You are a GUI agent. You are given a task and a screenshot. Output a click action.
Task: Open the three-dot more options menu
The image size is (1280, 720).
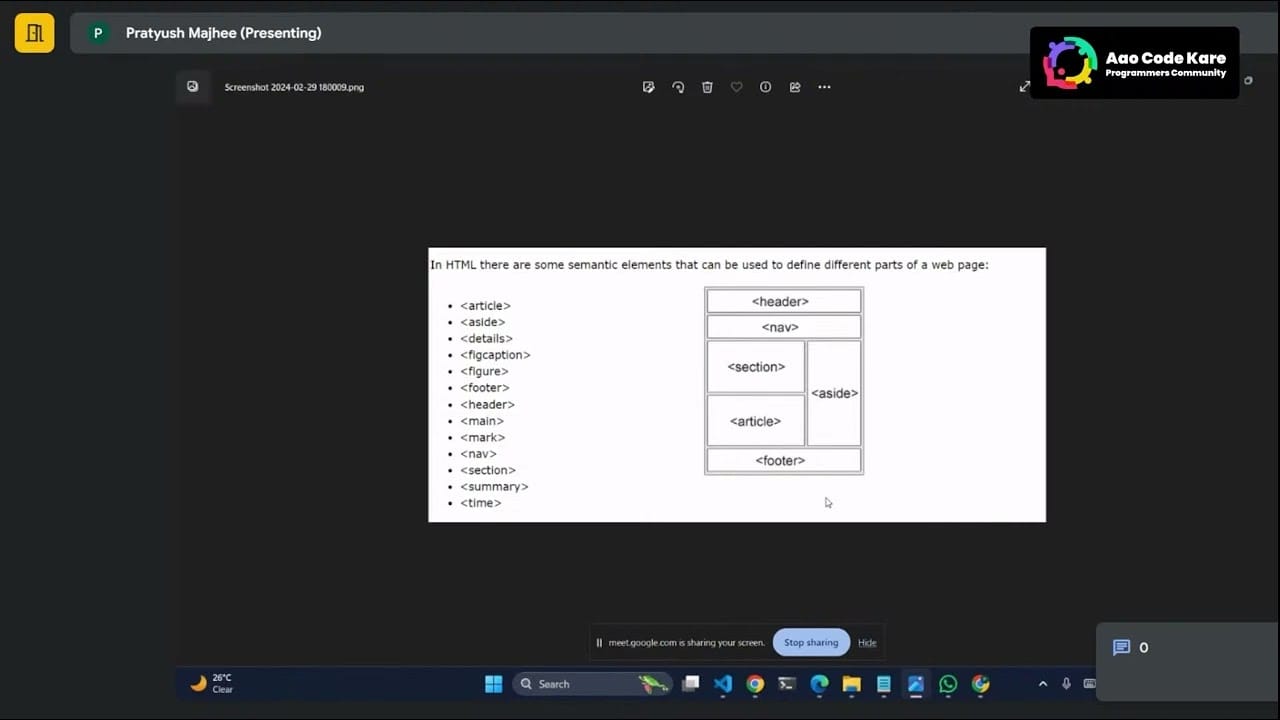point(824,87)
